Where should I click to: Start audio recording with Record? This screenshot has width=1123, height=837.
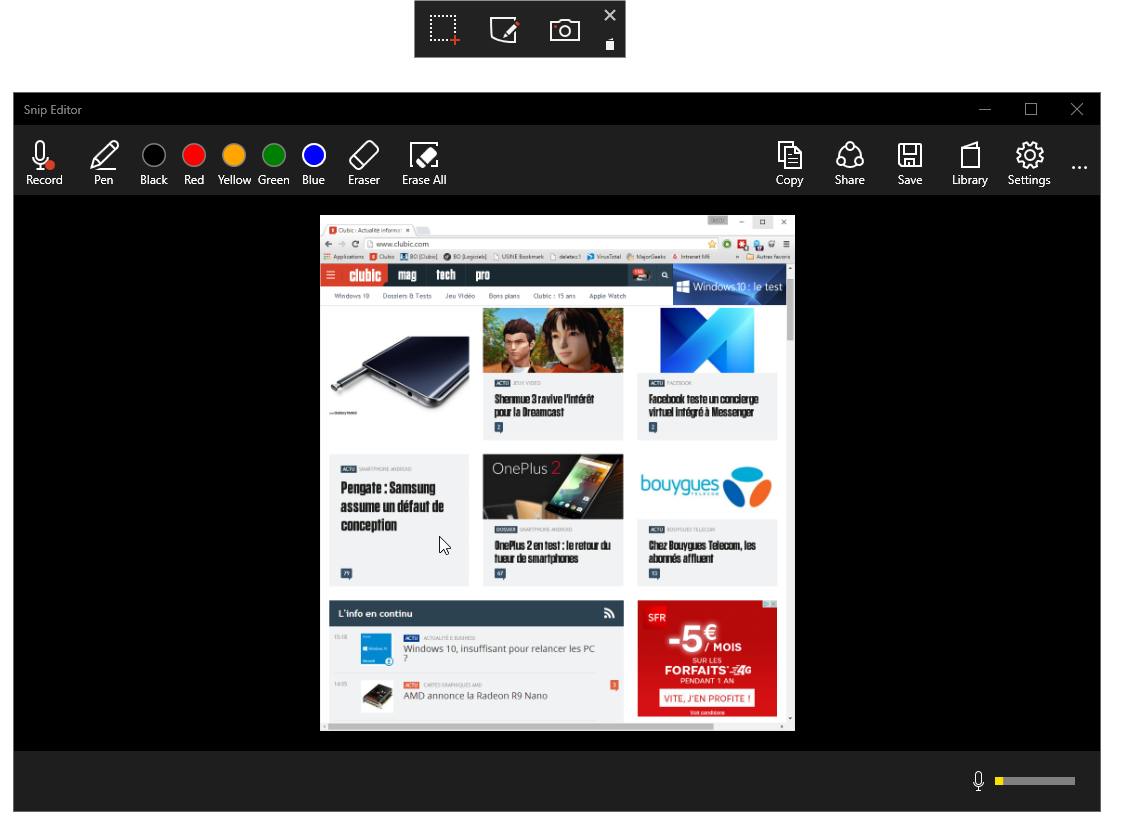click(x=44, y=163)
